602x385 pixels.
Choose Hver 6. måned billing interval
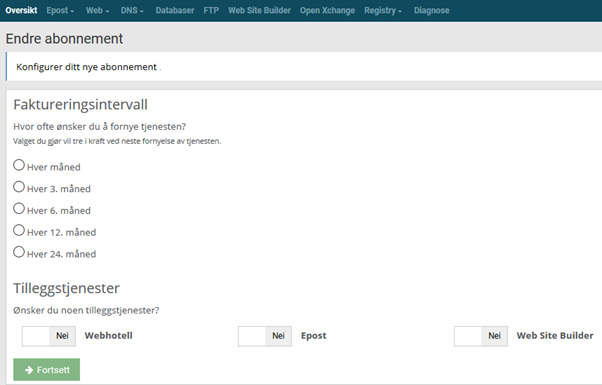(x=19, y=208)
